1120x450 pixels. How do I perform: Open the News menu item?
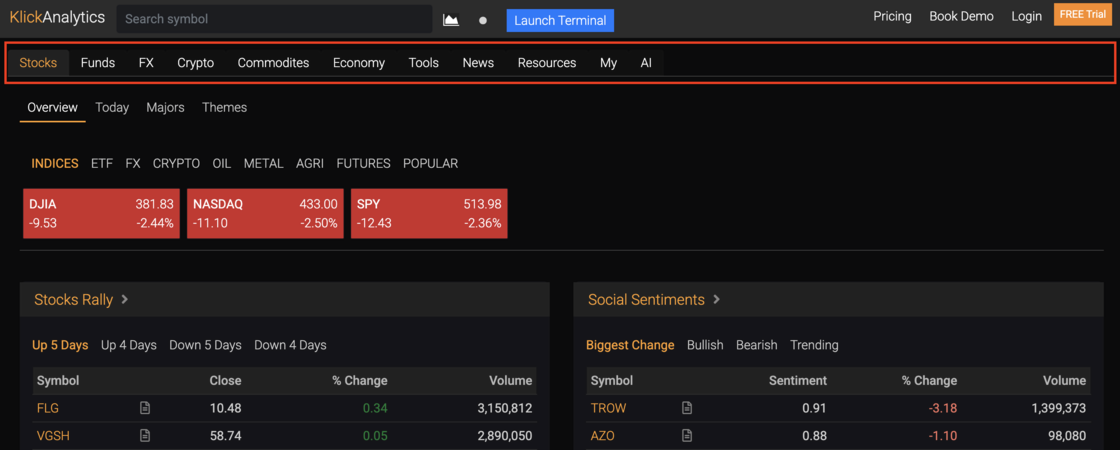478,63
